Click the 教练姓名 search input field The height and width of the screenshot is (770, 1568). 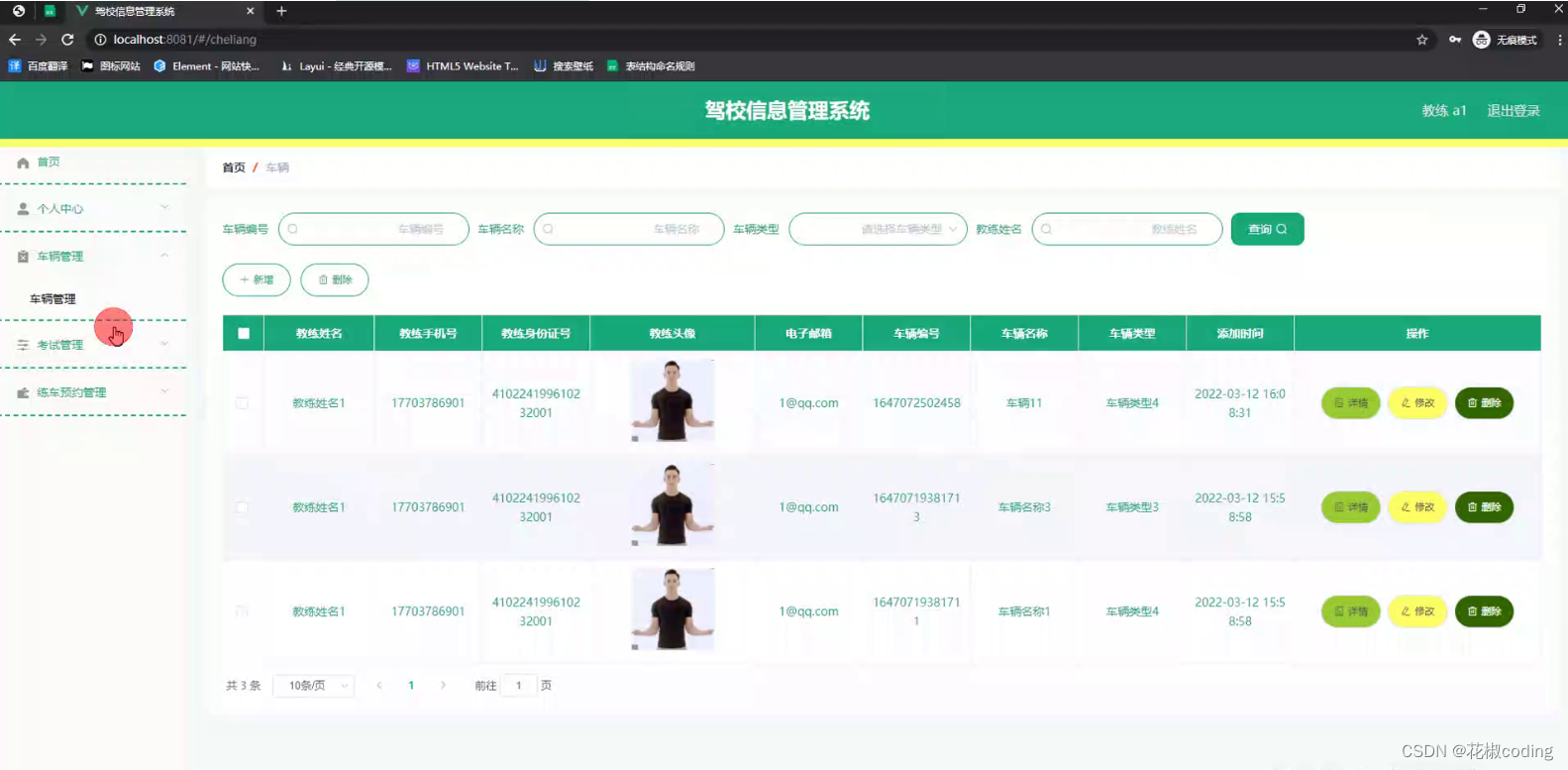coord(1127,229)
